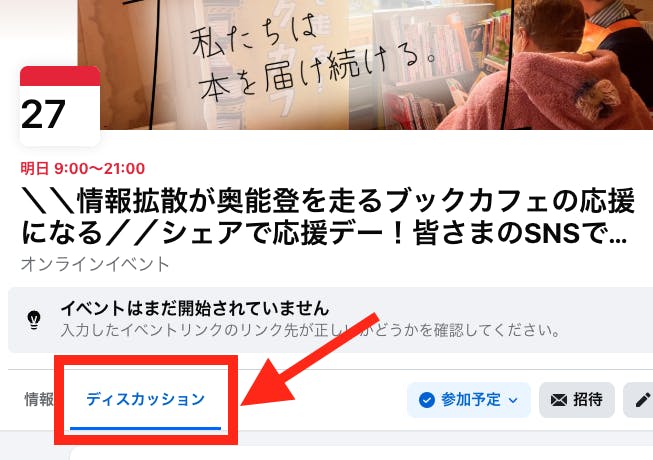653x460 pixels.
Task: Open the ディスカッション tab
Action: tap(145, 399)
